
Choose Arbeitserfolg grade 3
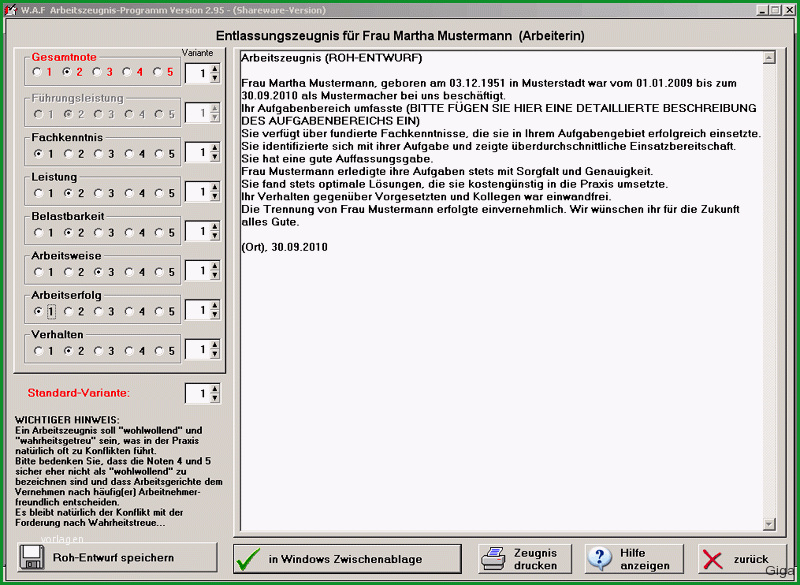coord(98,311)
